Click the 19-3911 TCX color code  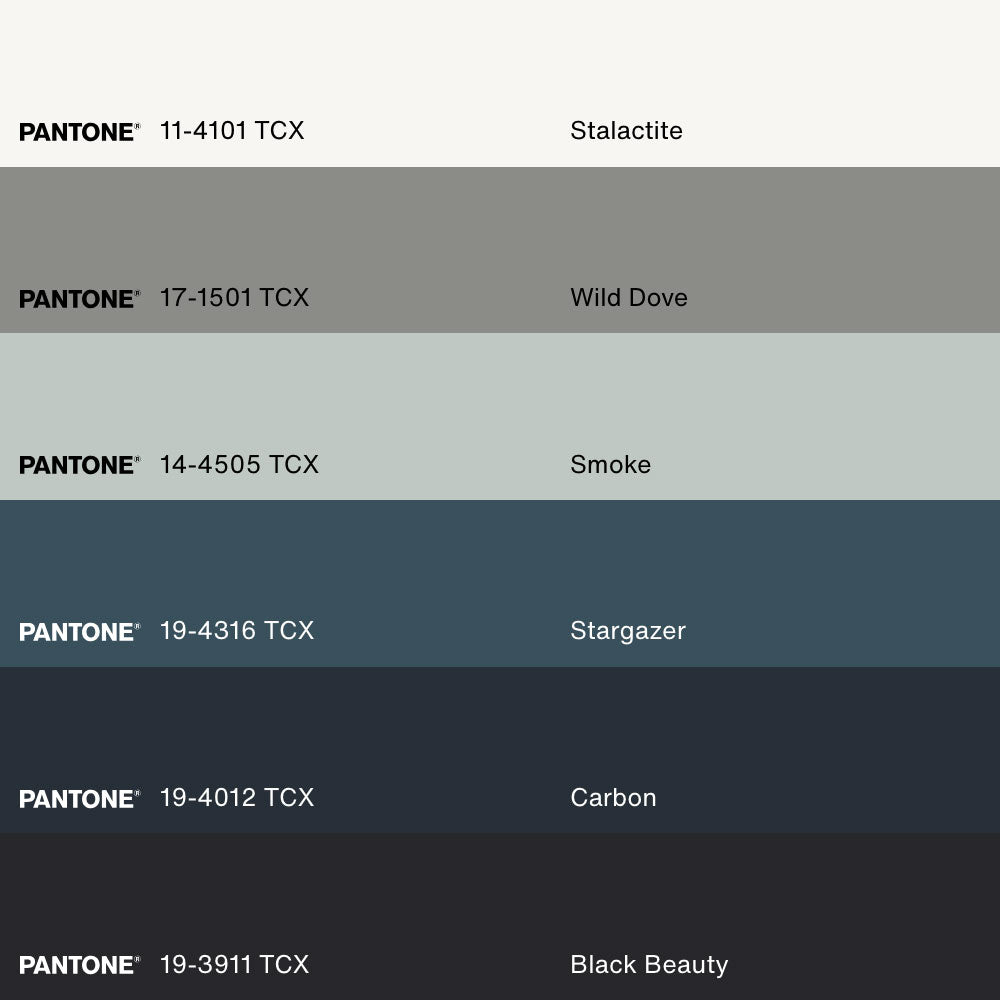click(x=234, y=965)
